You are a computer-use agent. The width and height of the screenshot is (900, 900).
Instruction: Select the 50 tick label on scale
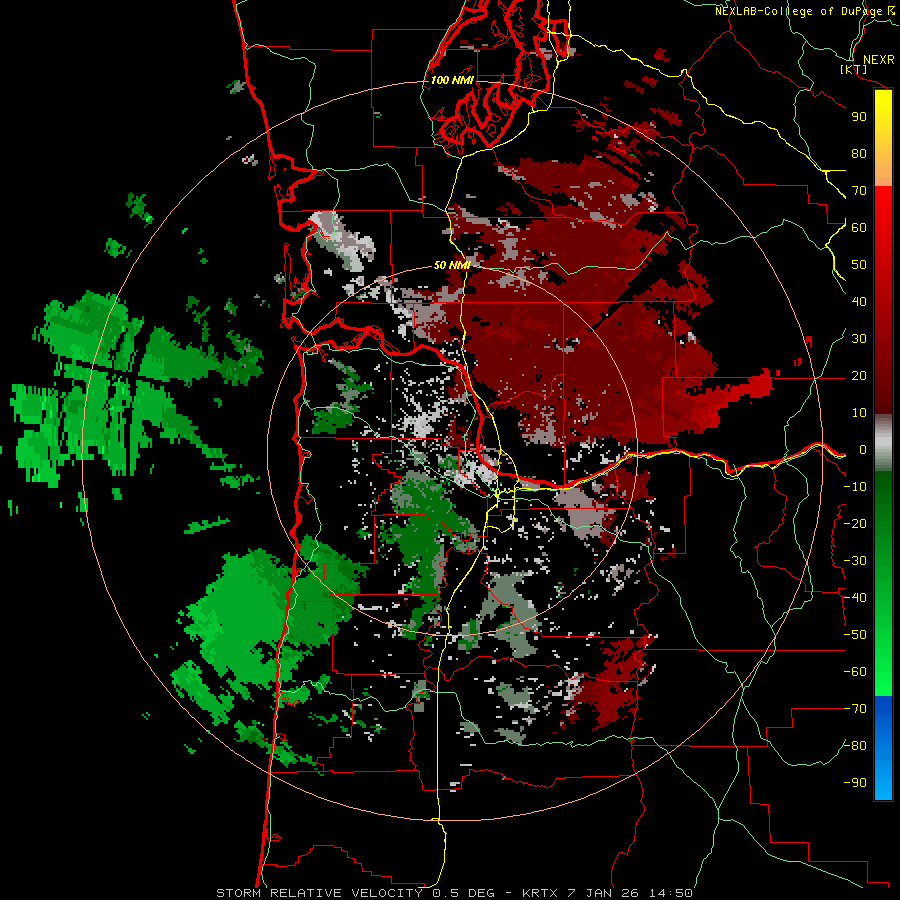click(859, 265)
